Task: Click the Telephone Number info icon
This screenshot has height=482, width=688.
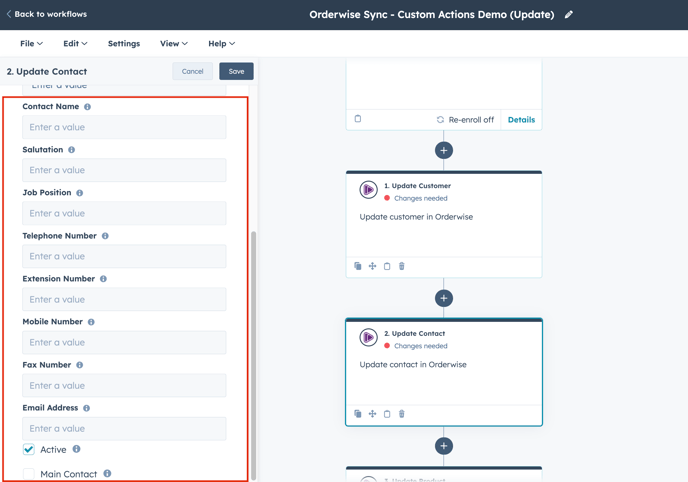Action: 105,236
